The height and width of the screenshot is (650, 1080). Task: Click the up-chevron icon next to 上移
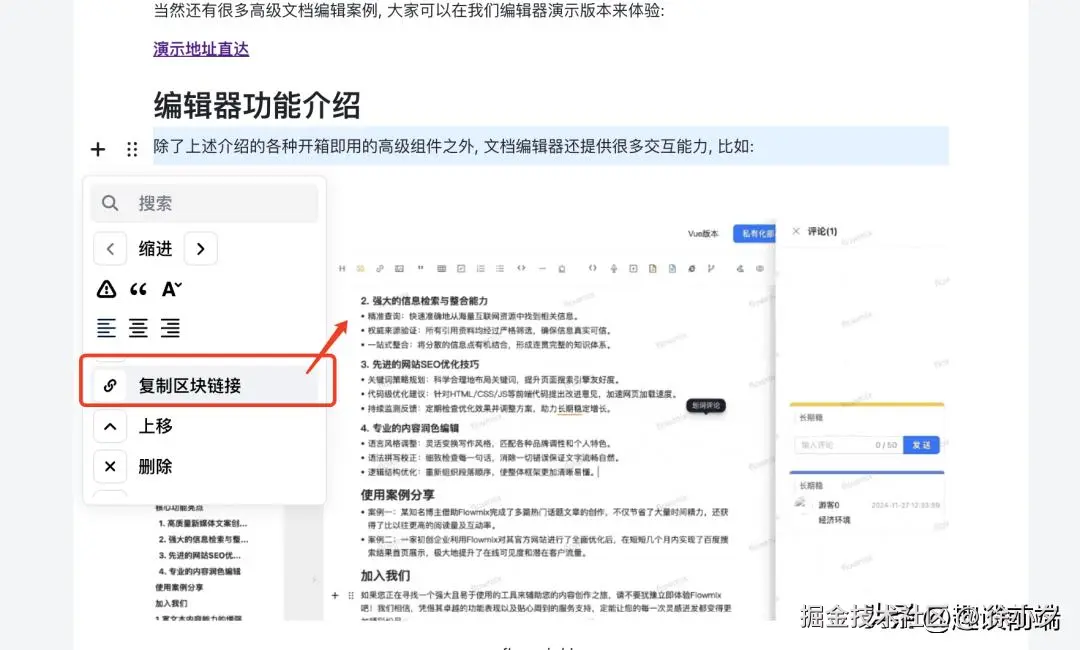click(x=110, y=426)
